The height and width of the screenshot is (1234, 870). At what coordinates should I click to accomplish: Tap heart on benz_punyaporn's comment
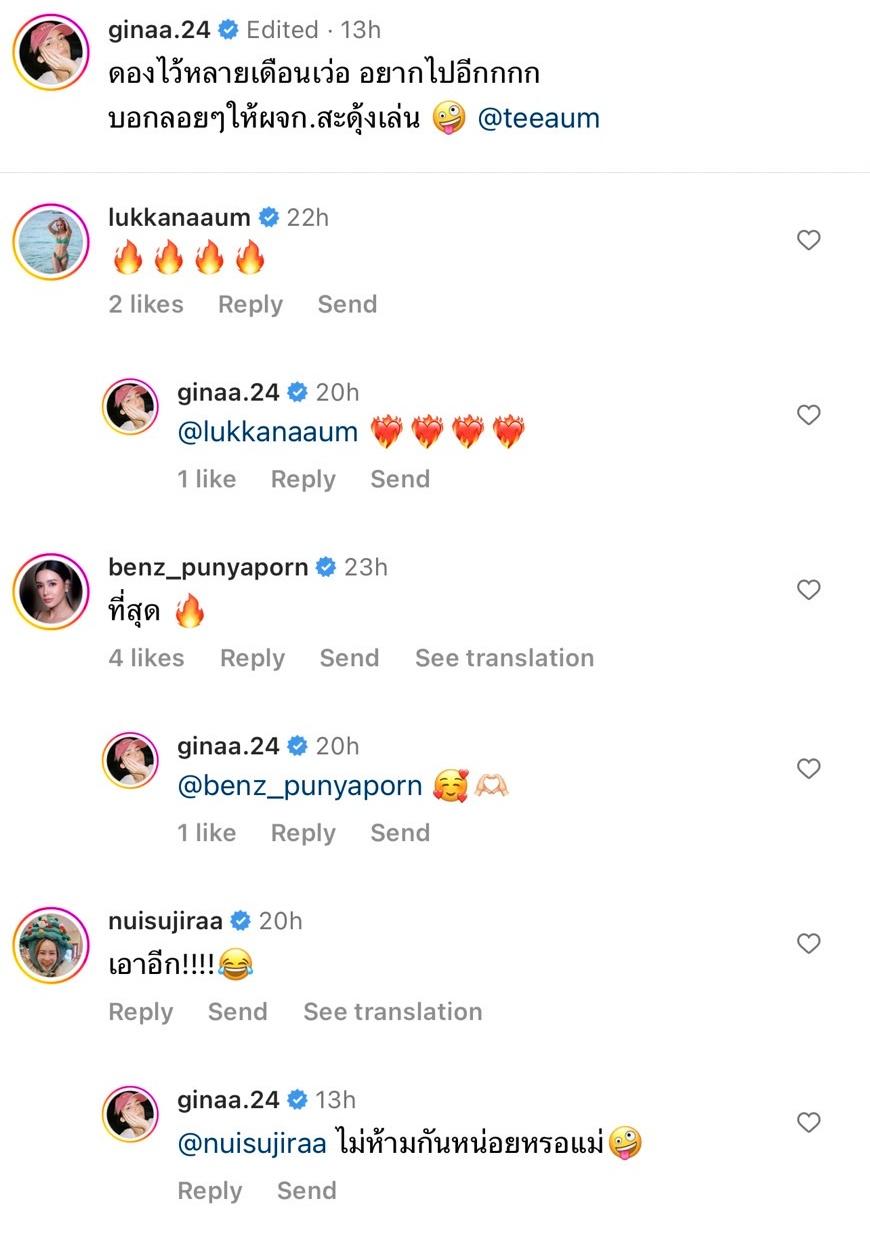[808, 590]
